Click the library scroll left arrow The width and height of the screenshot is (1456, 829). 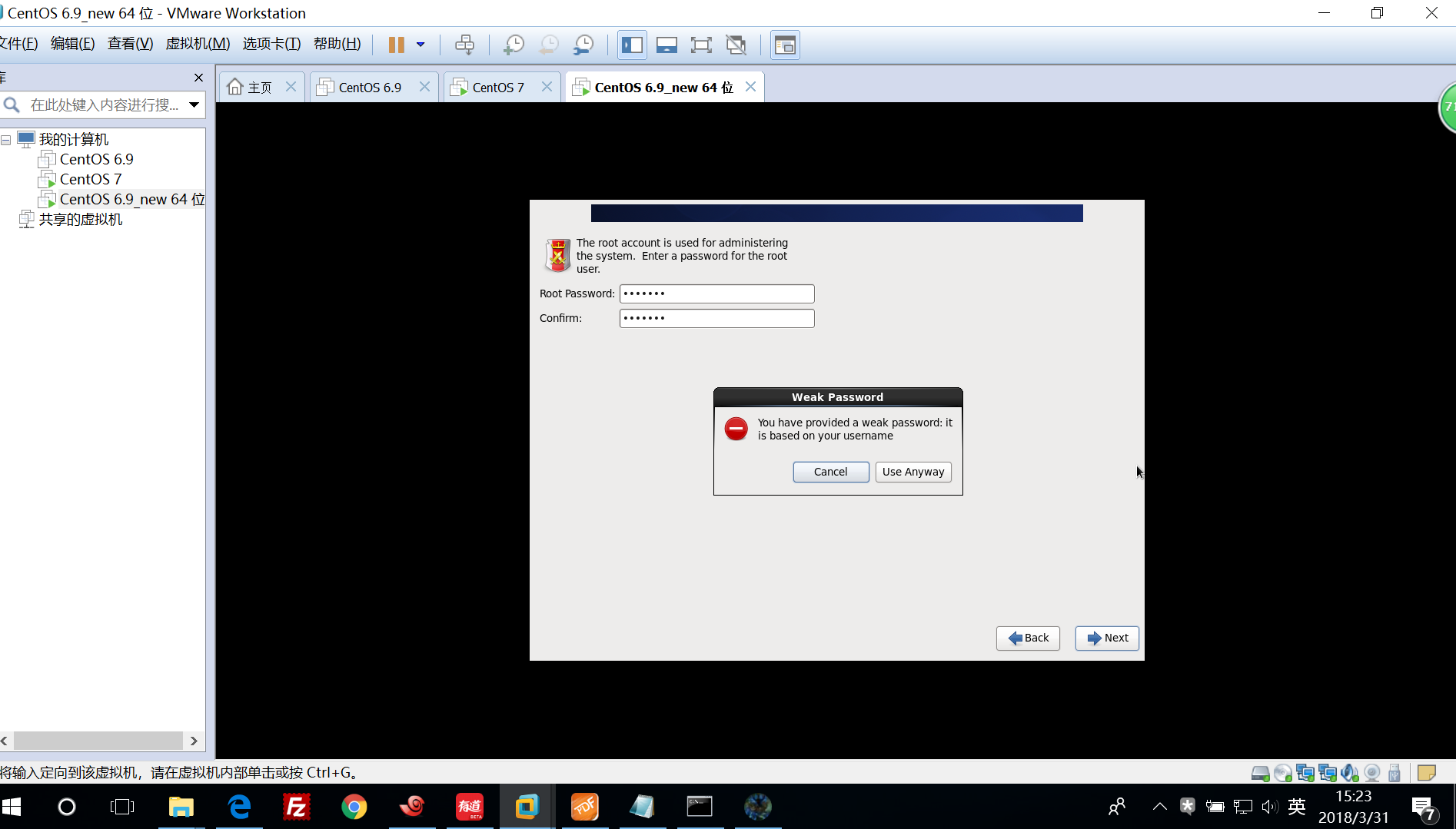click(5, 741)
